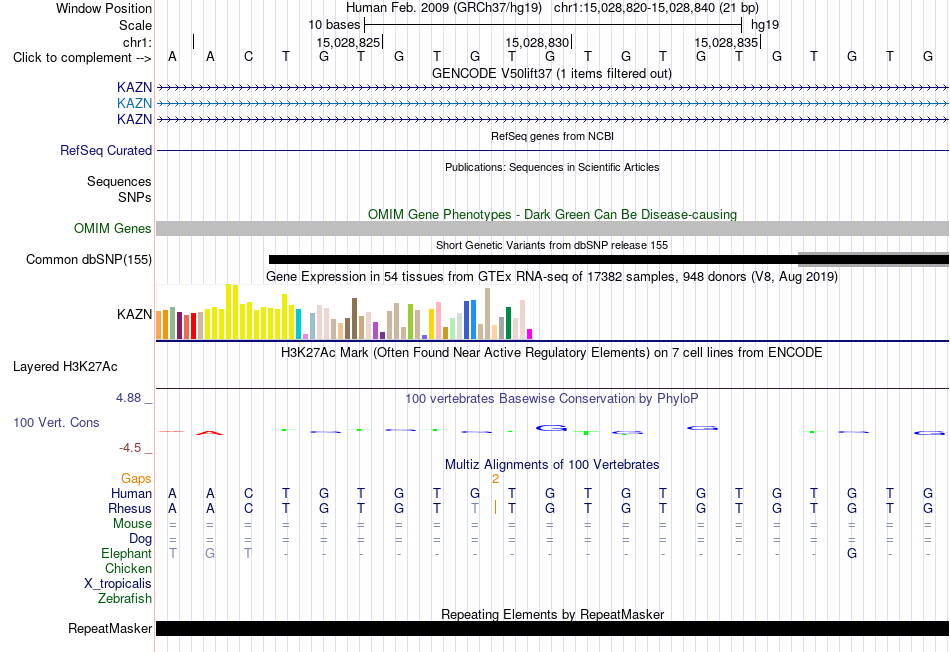This screenshot has height=652, width=950.
Task: Click position marker 15,028,835
Action: 726,42
